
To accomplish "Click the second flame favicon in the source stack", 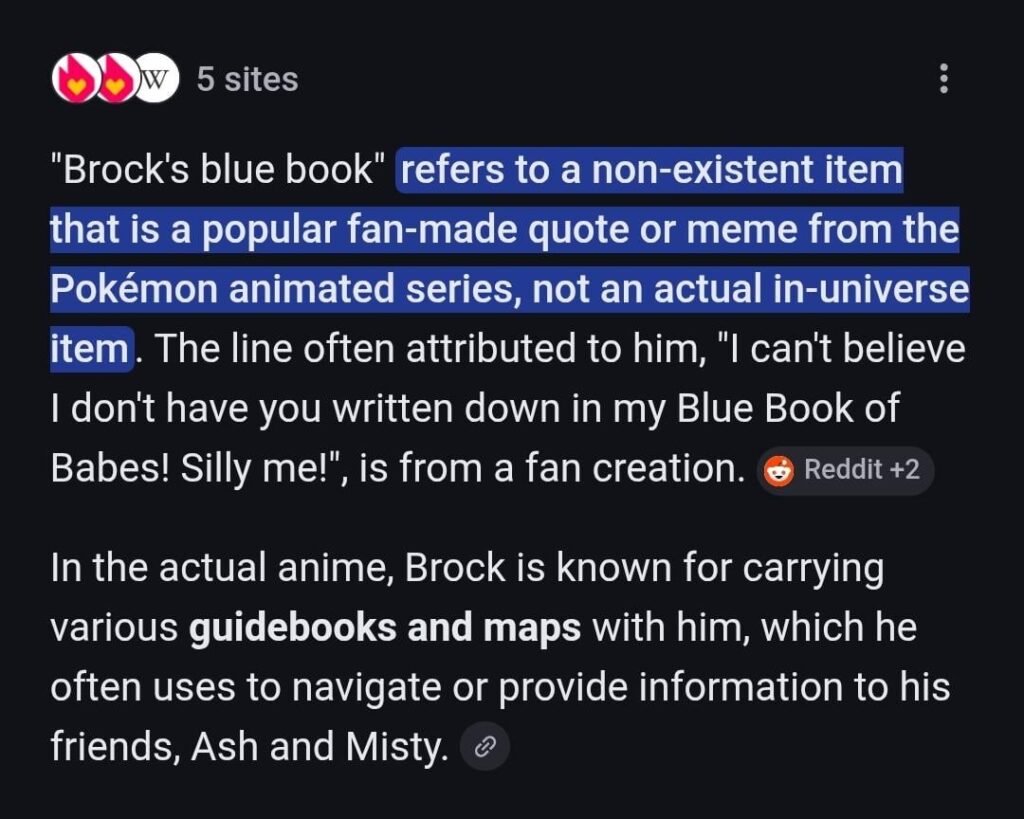I will (116, 78).
